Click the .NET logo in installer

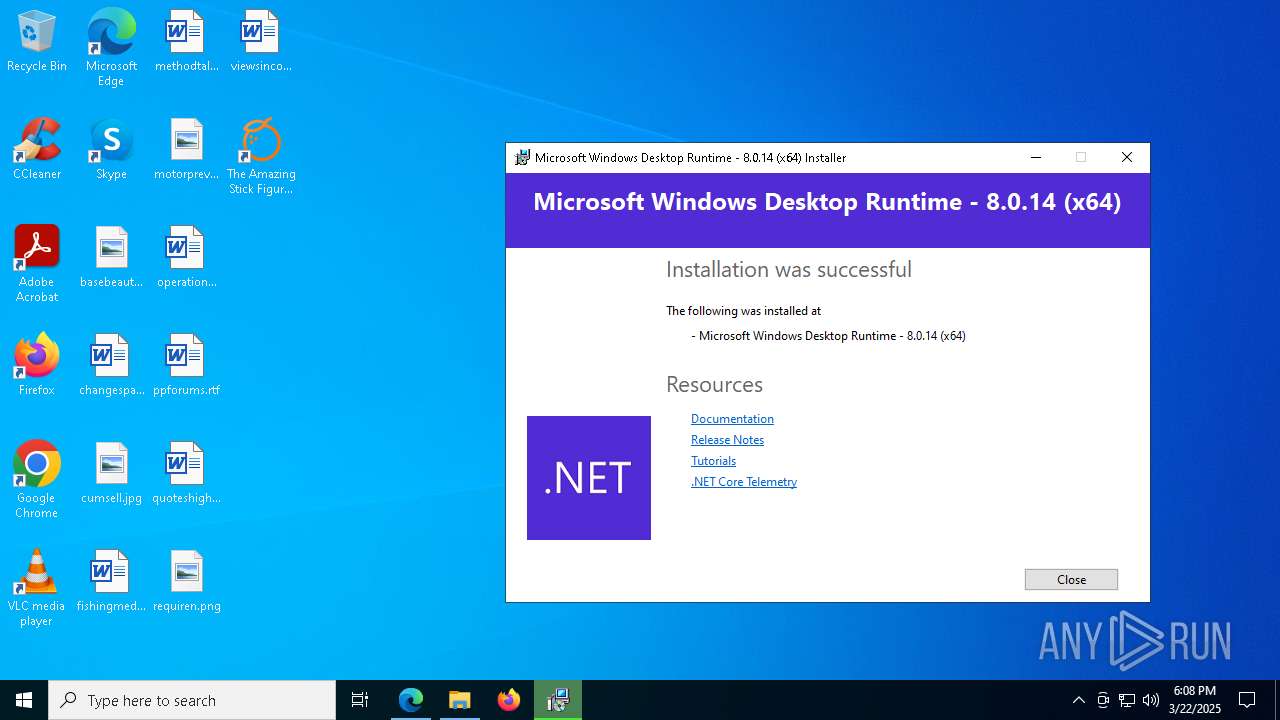point(589,478)
